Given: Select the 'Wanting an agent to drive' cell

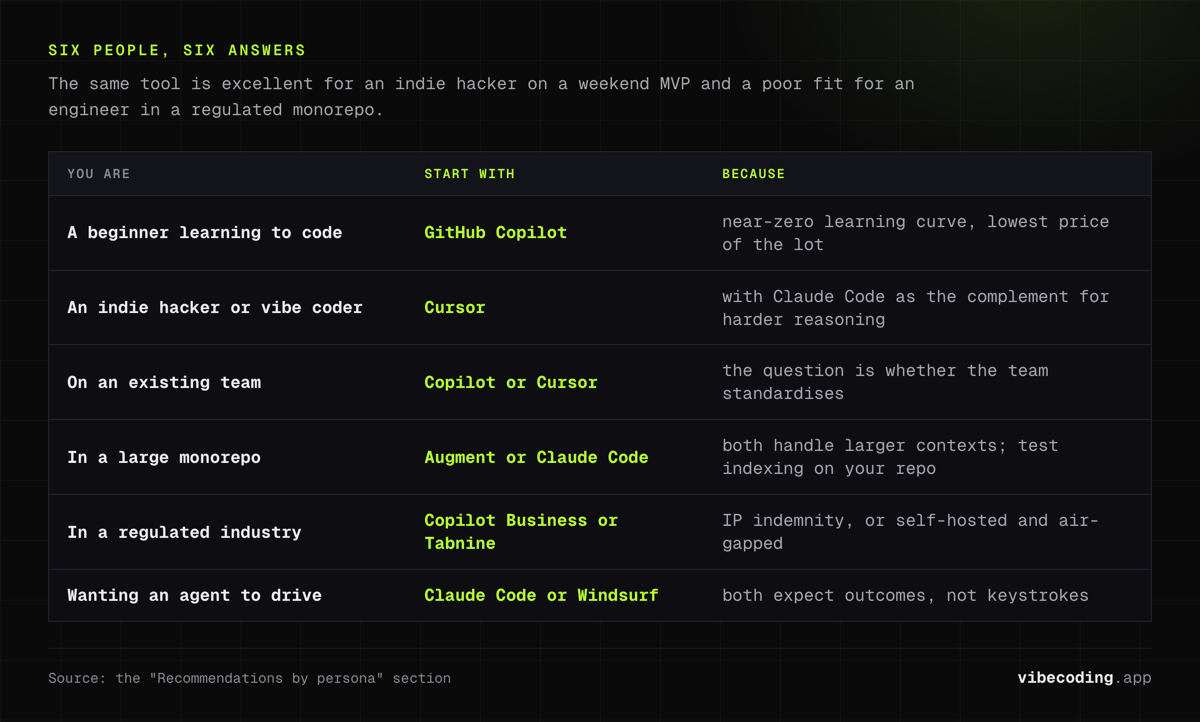Looking at the screenshot, I should [194, 596].
